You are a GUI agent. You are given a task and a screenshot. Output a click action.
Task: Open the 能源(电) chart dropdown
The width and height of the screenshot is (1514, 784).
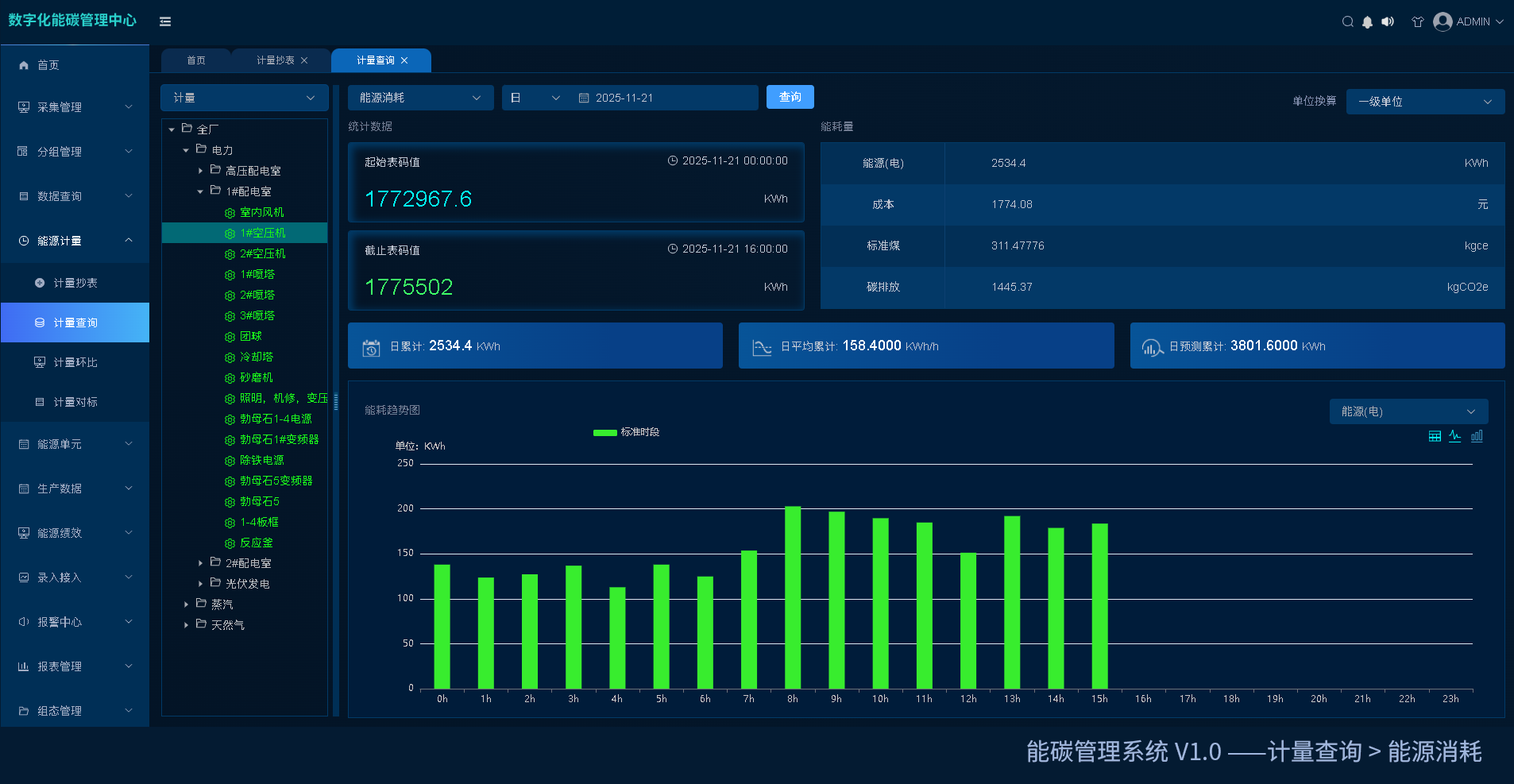1408,411
